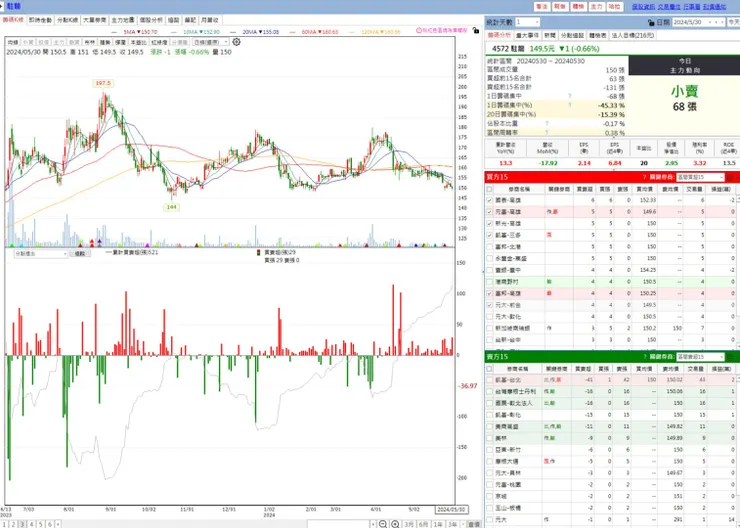Click the 20MA legend entry
Viewport: 740px width, 528px height.
tap(261, 32)
